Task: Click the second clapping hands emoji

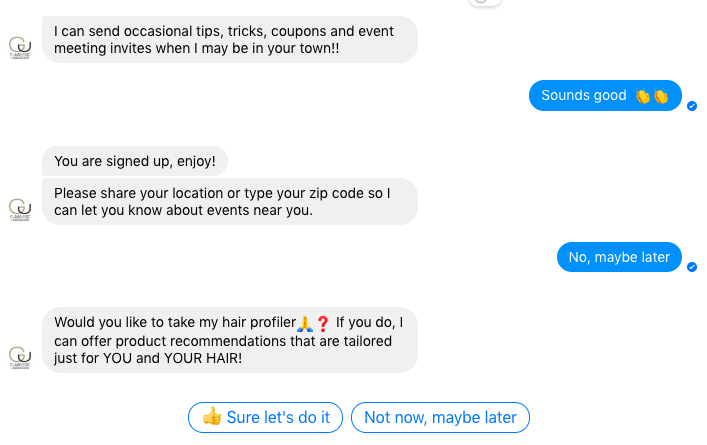Action: point(661,96)
